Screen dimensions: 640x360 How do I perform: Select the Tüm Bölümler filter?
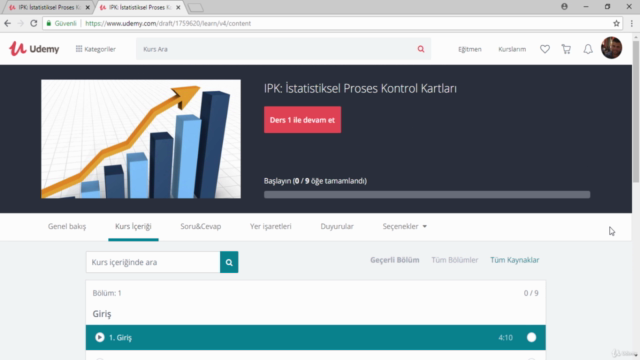click(x=455, y=260)
